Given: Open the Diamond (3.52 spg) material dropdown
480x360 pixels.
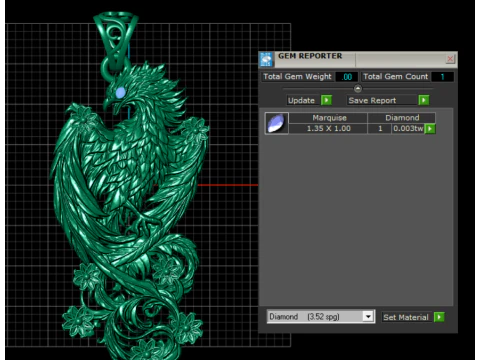Looking at the screenshot, I should (368, 316).
